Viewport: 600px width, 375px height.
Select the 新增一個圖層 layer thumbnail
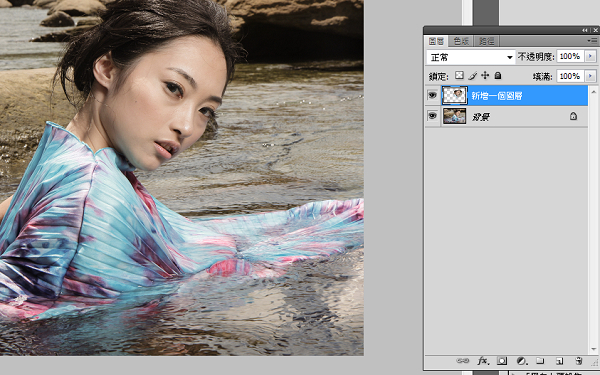pyautogui.click(x=455, y=95)
